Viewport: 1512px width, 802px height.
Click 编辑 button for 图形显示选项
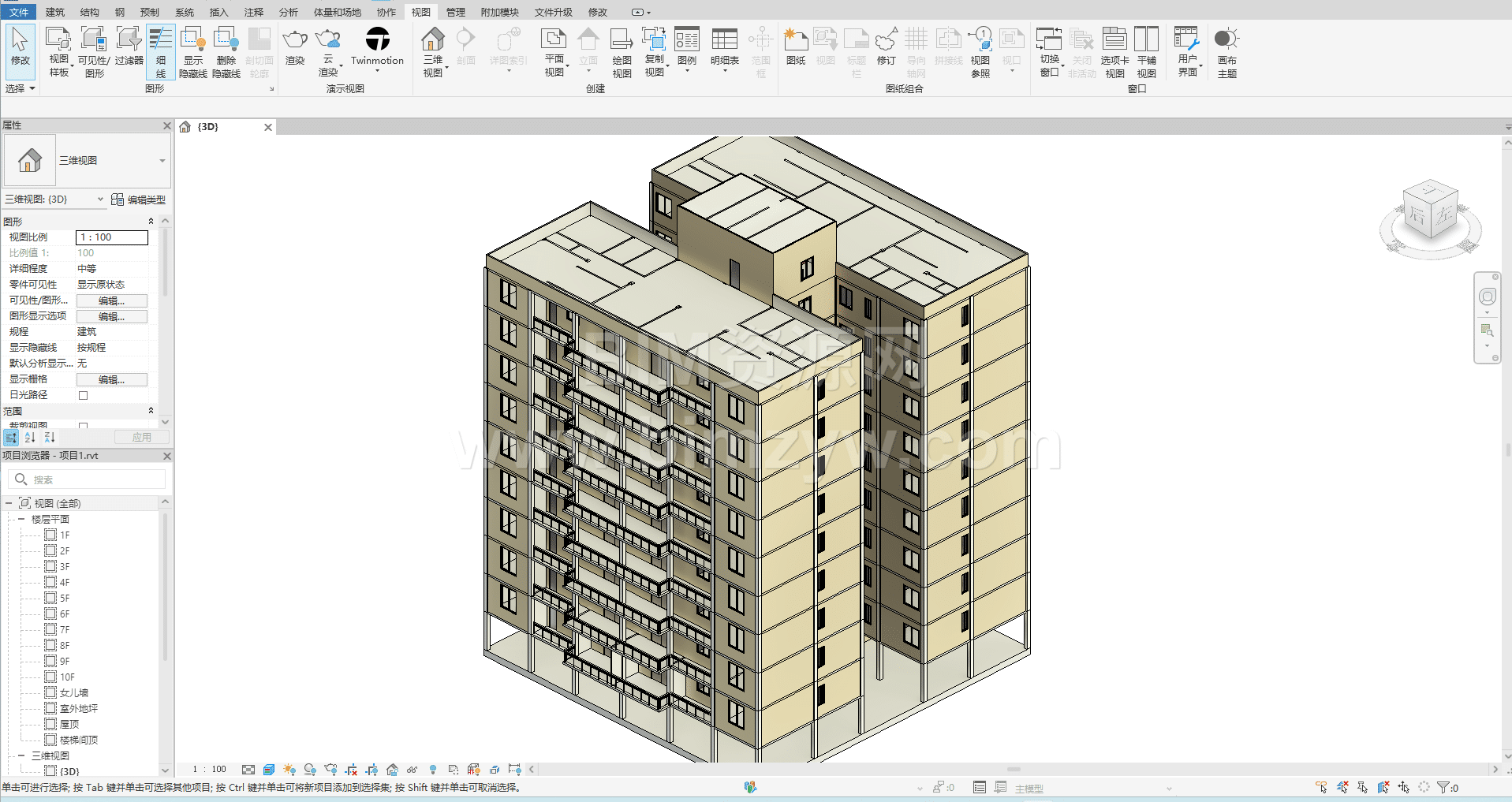[111, 316]
